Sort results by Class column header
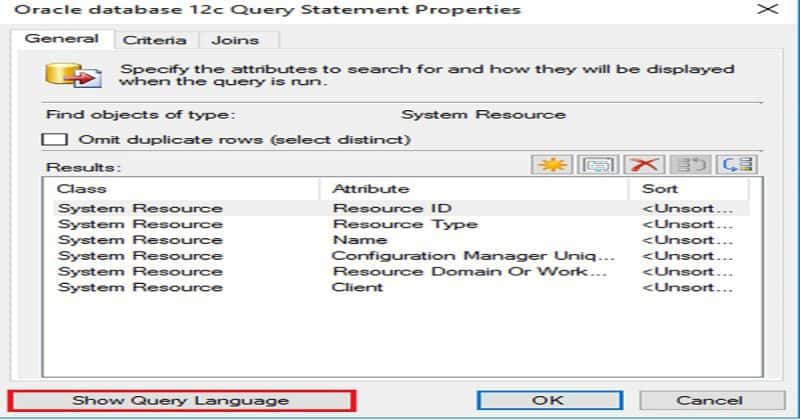Image resolution: width=800 pixels, height=420 pixels. click(x=182, y=188)
